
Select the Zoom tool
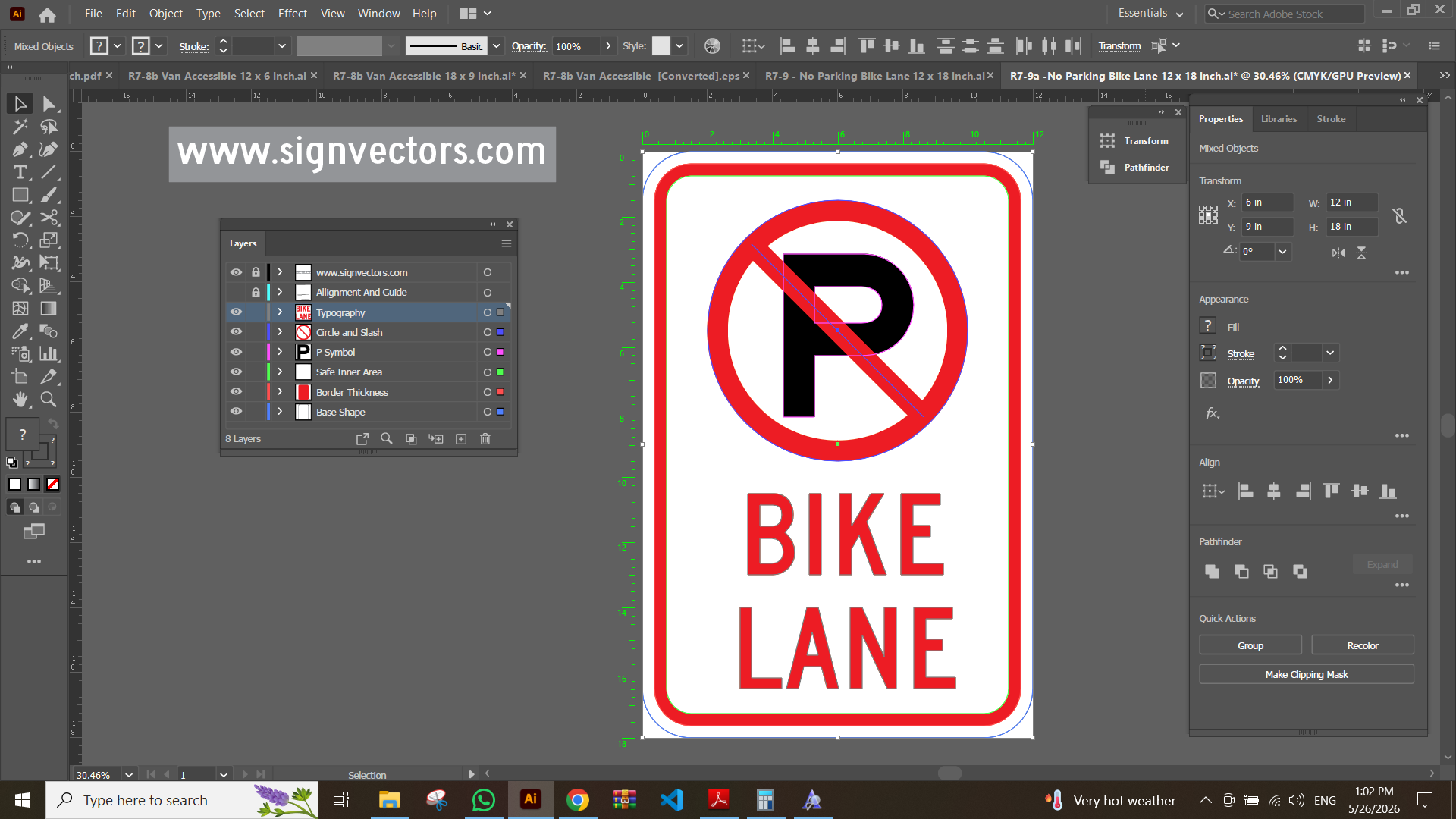click(x=49, y=400)
